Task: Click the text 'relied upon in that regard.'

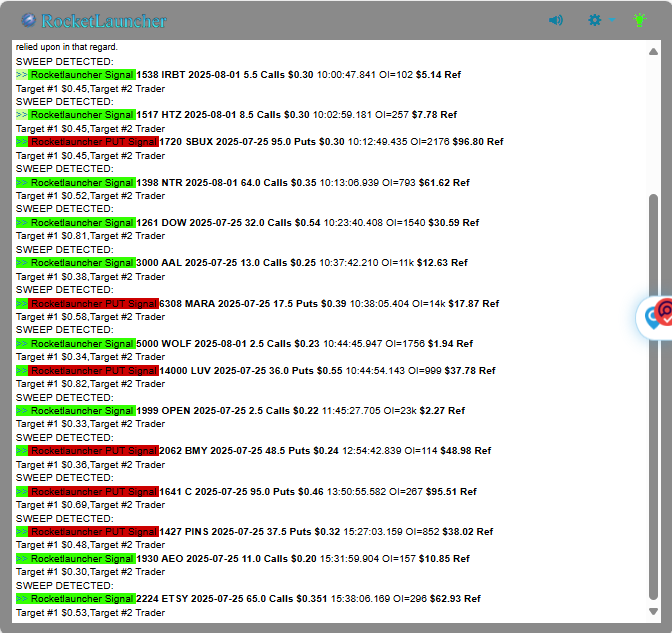Action: [x=67, y=47]
